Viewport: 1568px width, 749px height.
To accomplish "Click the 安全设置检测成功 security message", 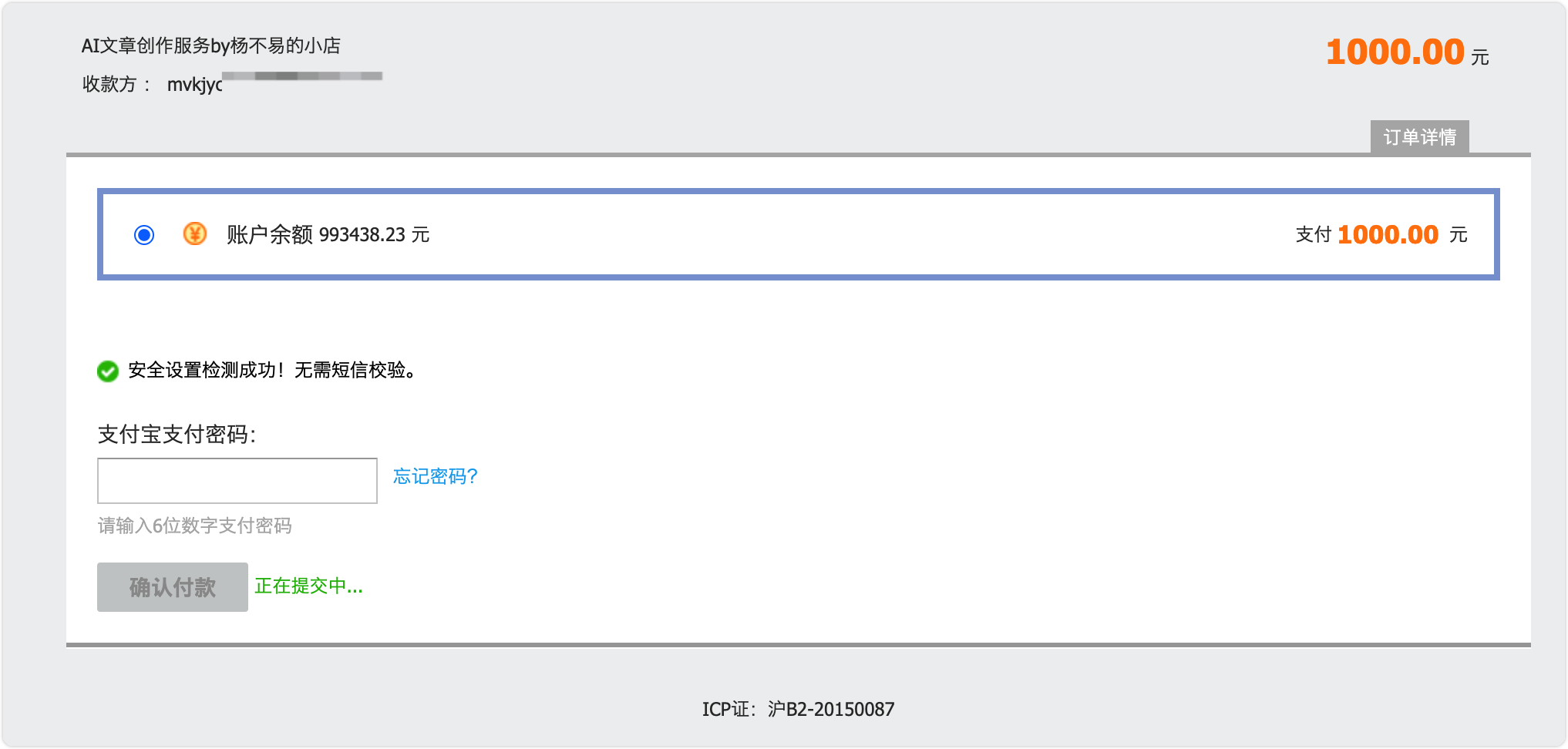I will tap(272, 371).
